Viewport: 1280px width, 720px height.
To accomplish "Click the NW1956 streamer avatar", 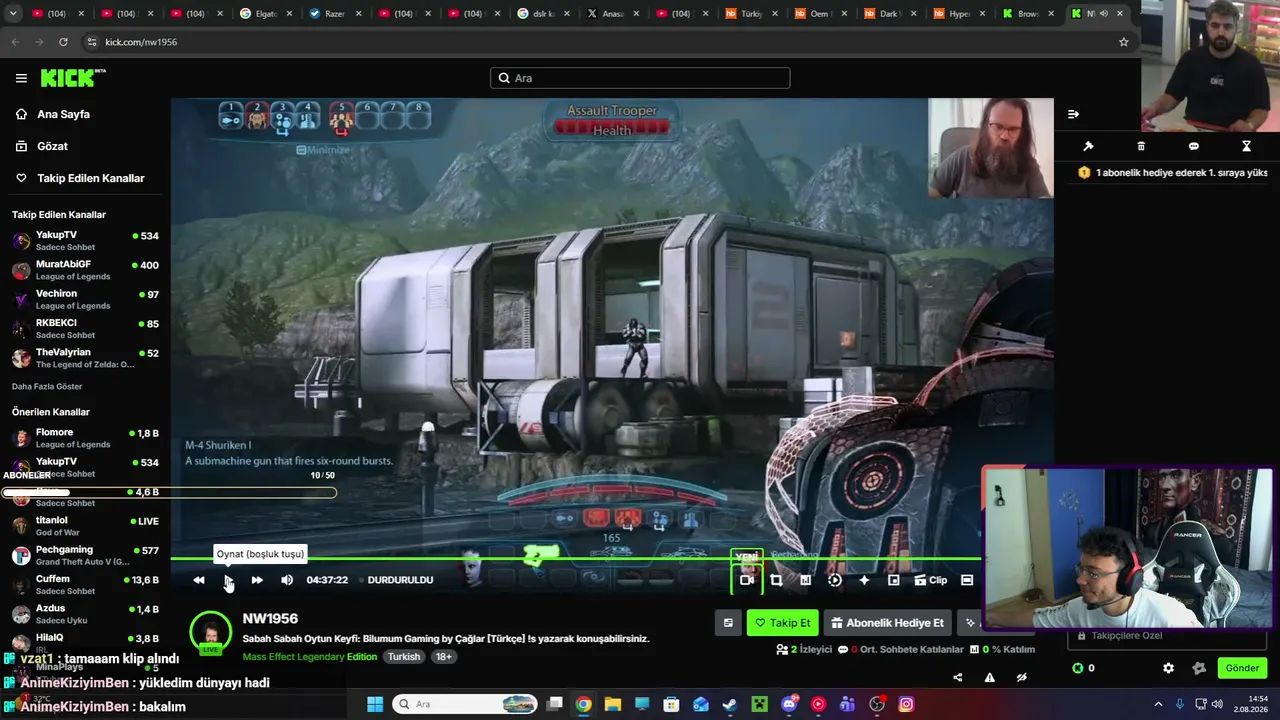I will click(211, 632).
